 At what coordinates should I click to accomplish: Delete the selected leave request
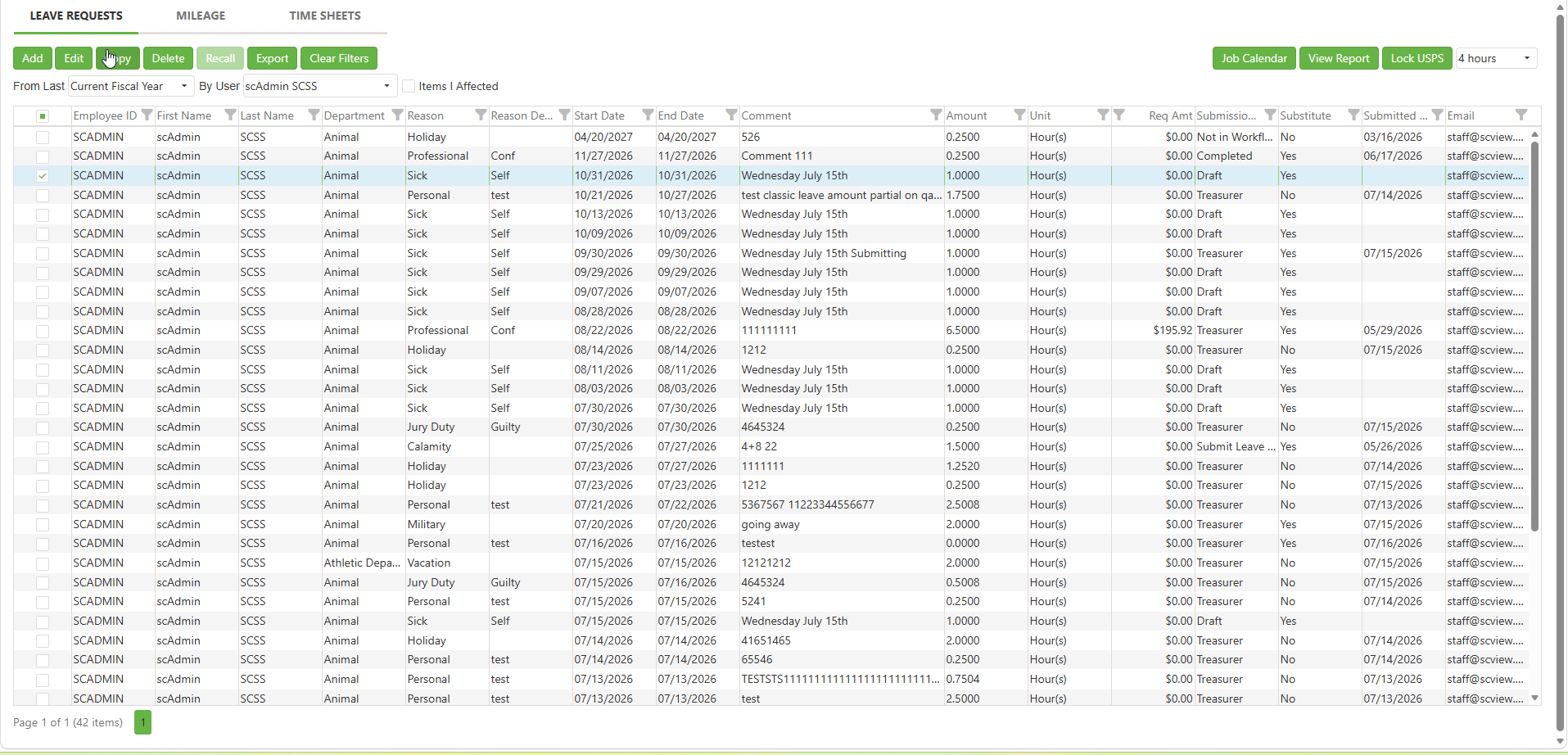[x=168, y=58]
